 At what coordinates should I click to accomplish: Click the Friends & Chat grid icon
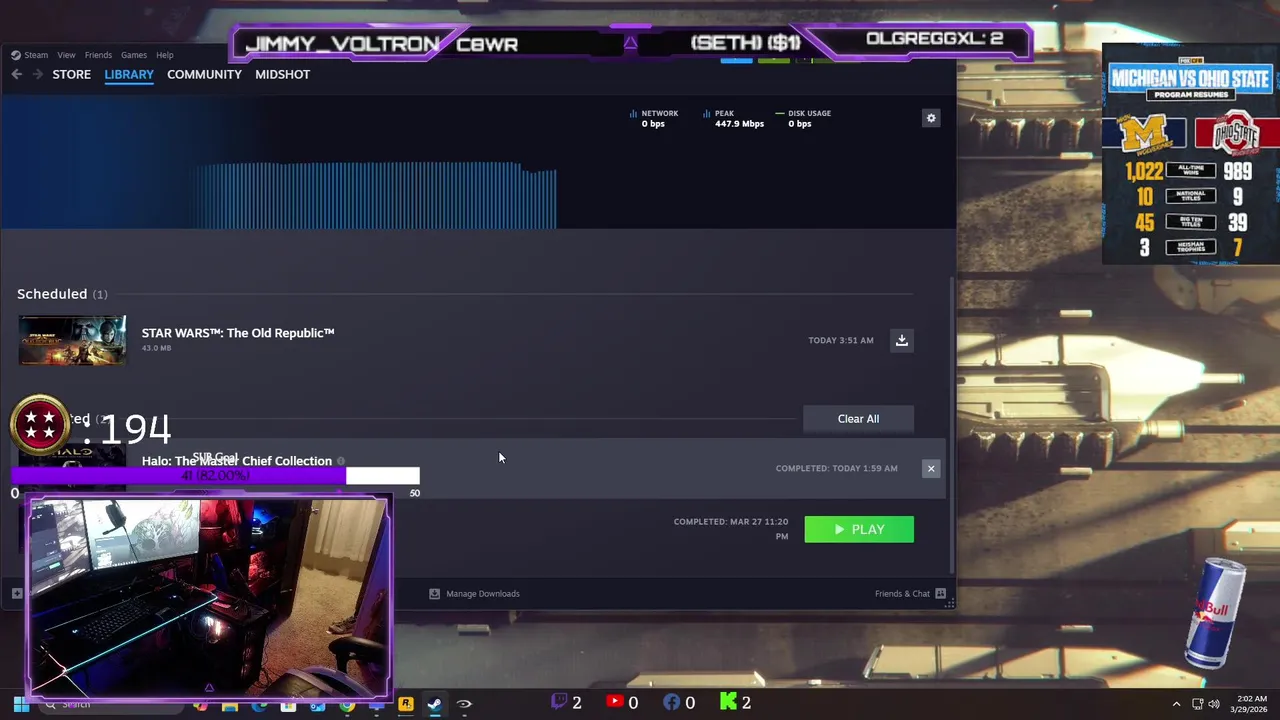941,594
